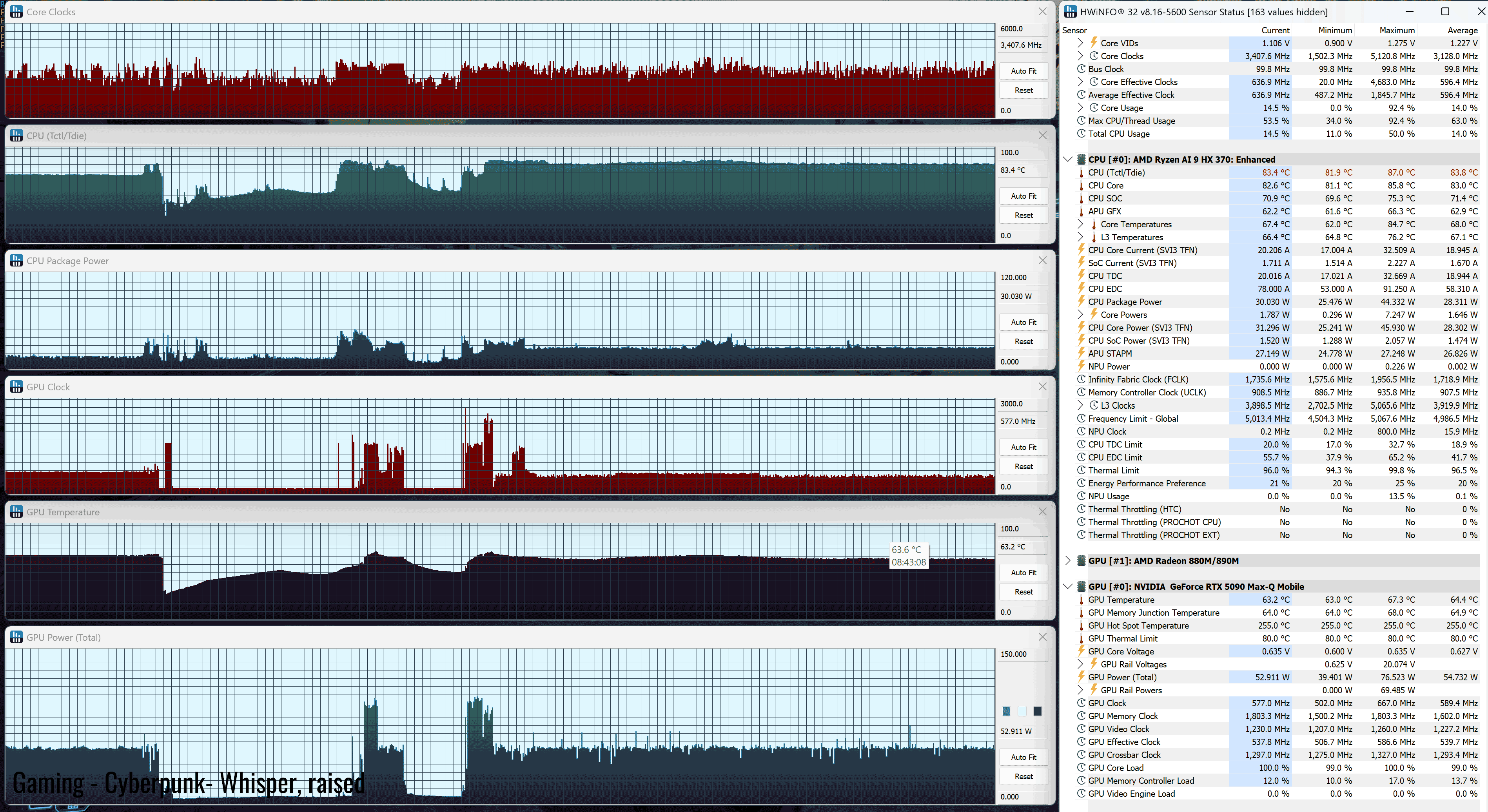Click the clock icon next to Bus Clock
Viewport: 1488px width, 812px height.
1082,69
